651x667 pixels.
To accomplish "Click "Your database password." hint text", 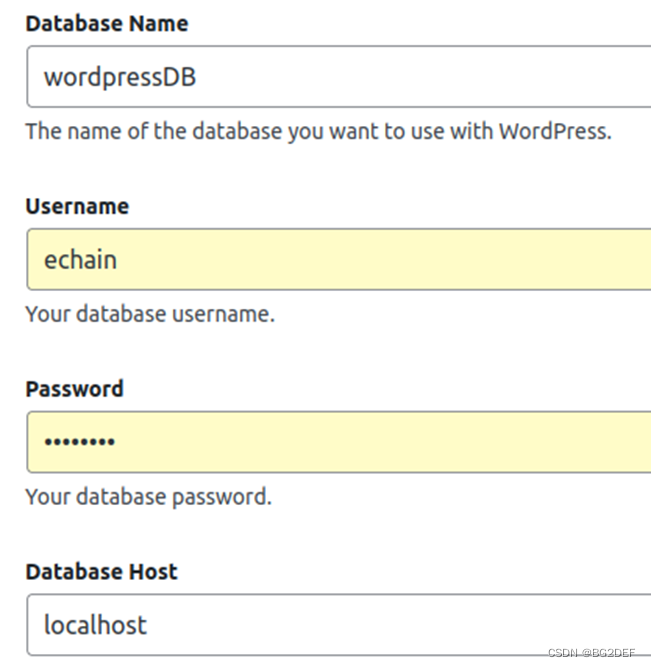I will coord(148,497).
